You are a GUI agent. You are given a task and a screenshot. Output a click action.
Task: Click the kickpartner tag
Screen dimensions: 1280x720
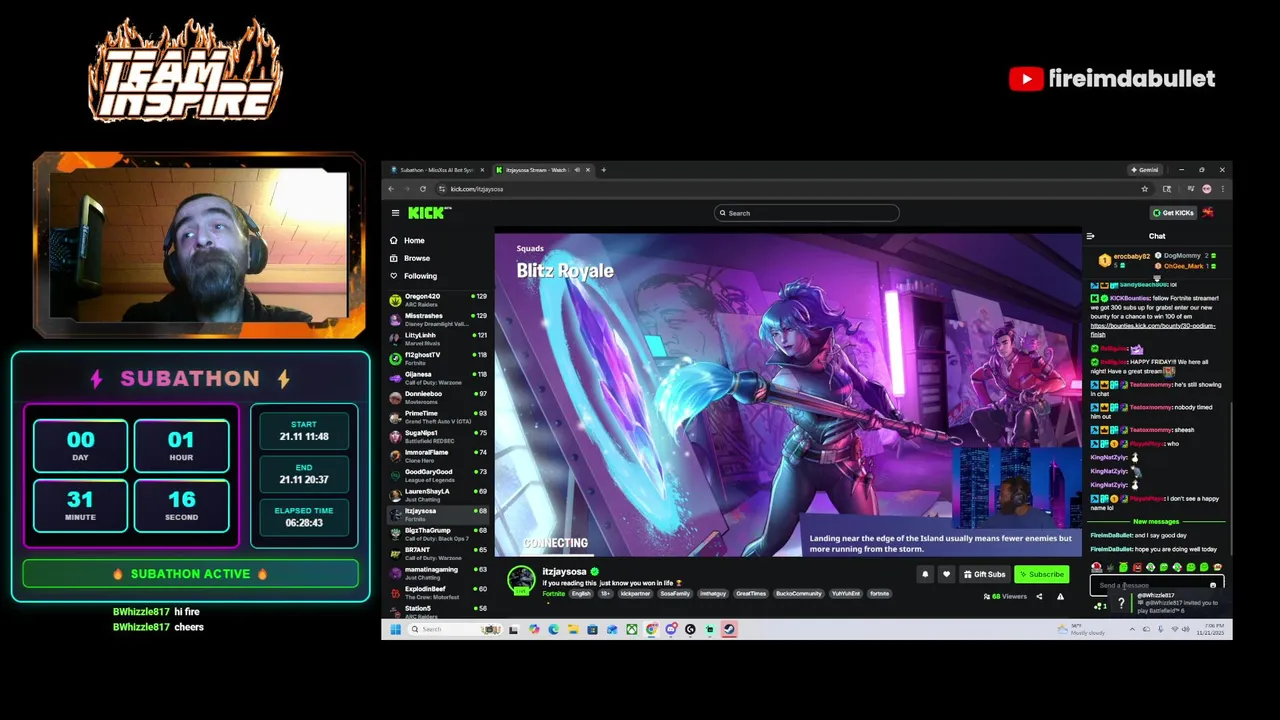click(x=635, y=594)
